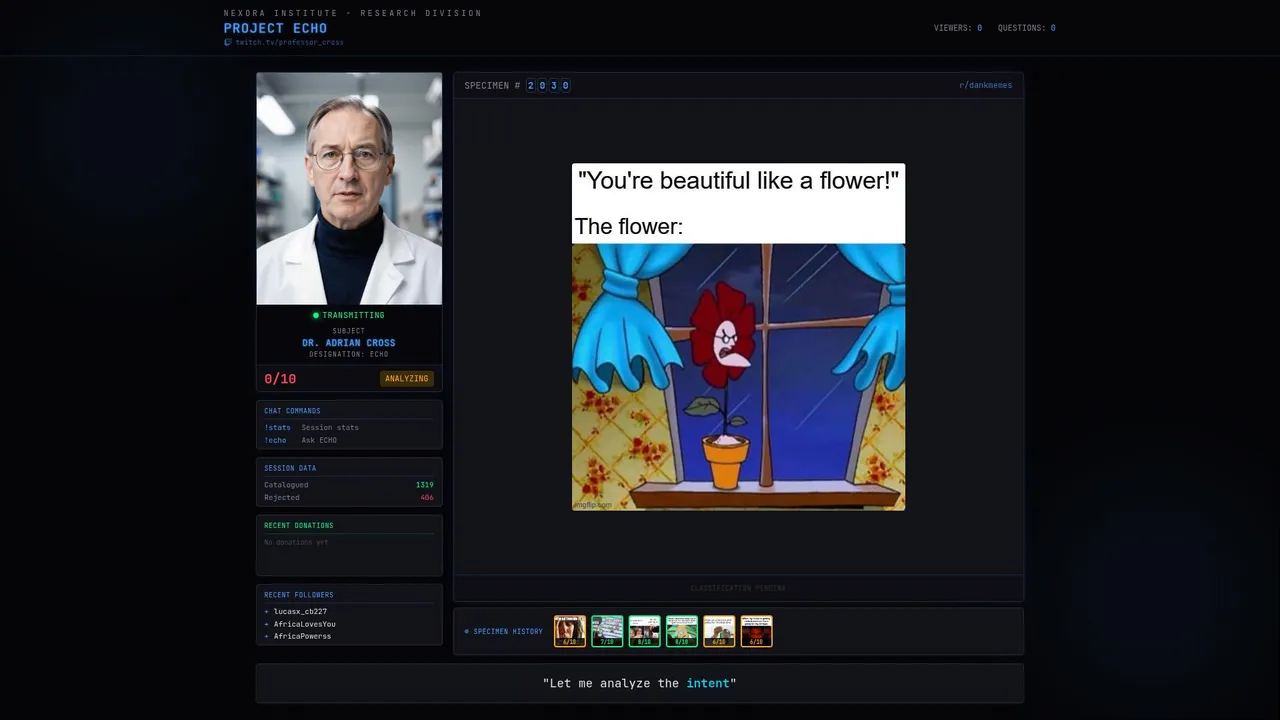Click follower lucasx_cb227
Image resolution: width=1280 pixels, height=720 pixels.
[300, 611]
